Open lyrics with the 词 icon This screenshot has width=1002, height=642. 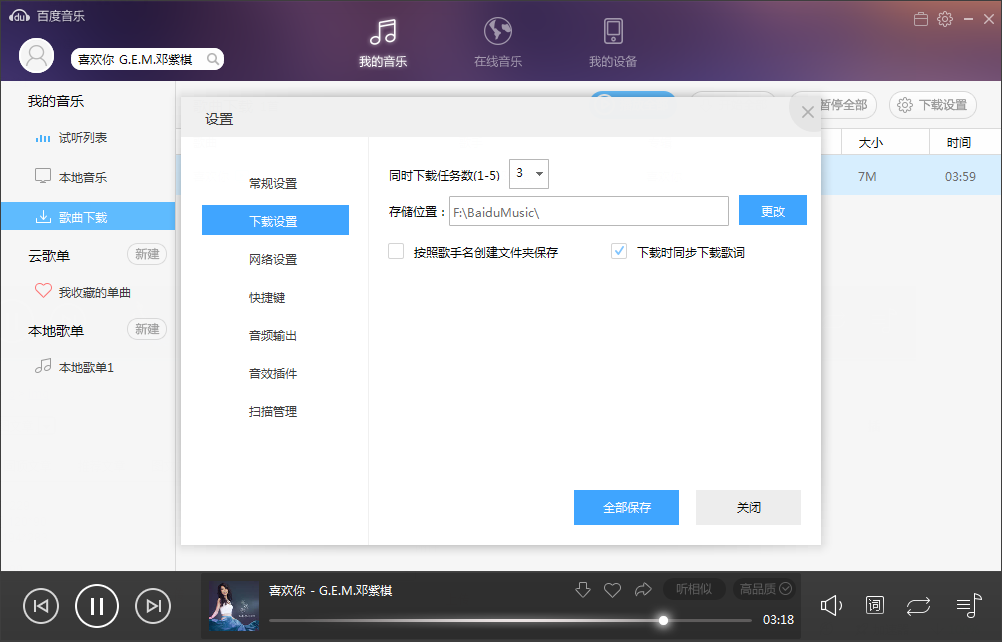(x=874, y=605)
